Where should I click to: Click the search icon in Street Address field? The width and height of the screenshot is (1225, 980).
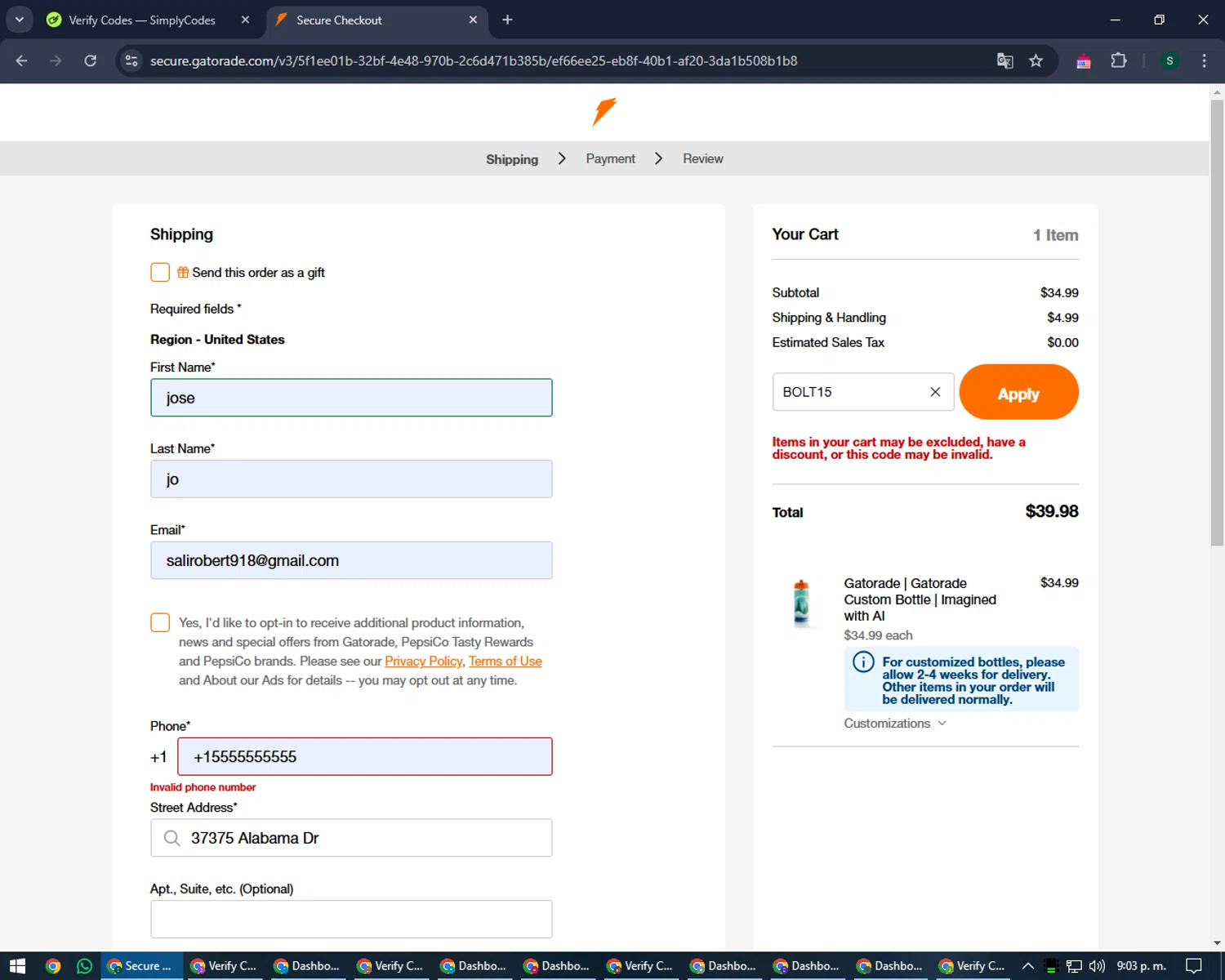click(x=171, y=838)
